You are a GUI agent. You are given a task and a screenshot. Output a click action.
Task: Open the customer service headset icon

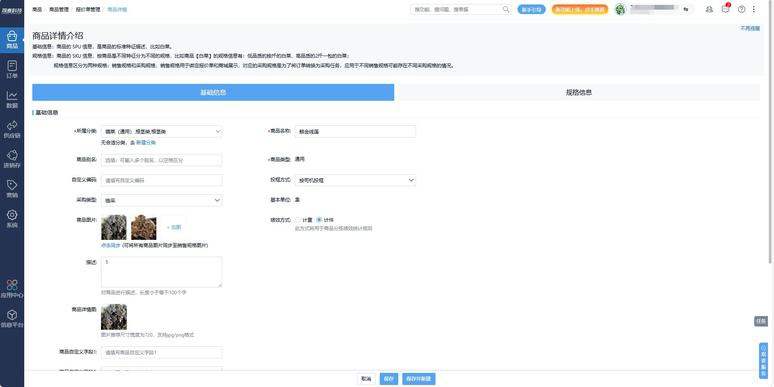click(709, 9)
